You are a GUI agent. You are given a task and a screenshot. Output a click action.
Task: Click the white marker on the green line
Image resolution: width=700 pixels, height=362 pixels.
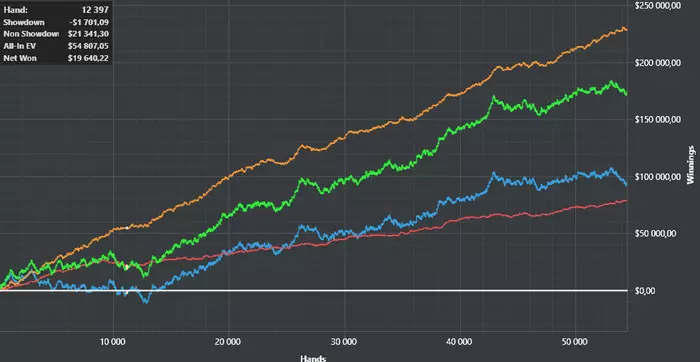coord(126,267)
